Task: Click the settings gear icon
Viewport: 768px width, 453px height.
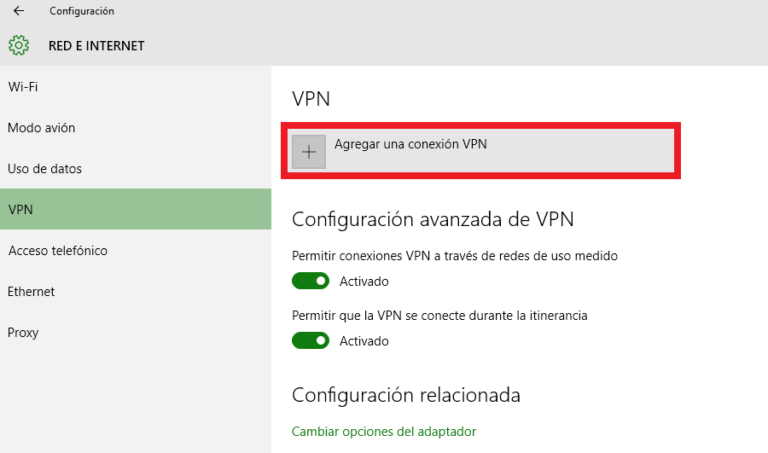Action: click(x=18, y=45)
